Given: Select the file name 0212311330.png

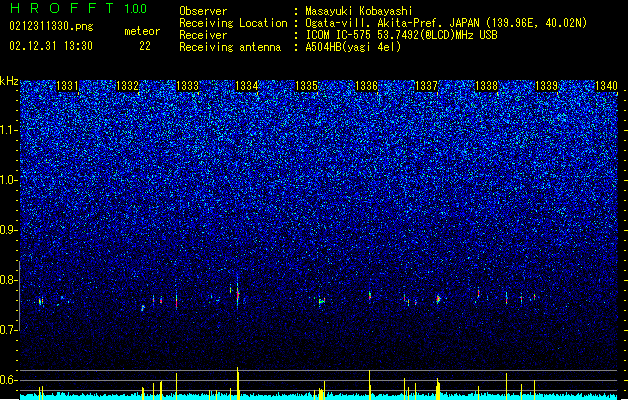Looking at the screenshot, I should pos(51,26).
